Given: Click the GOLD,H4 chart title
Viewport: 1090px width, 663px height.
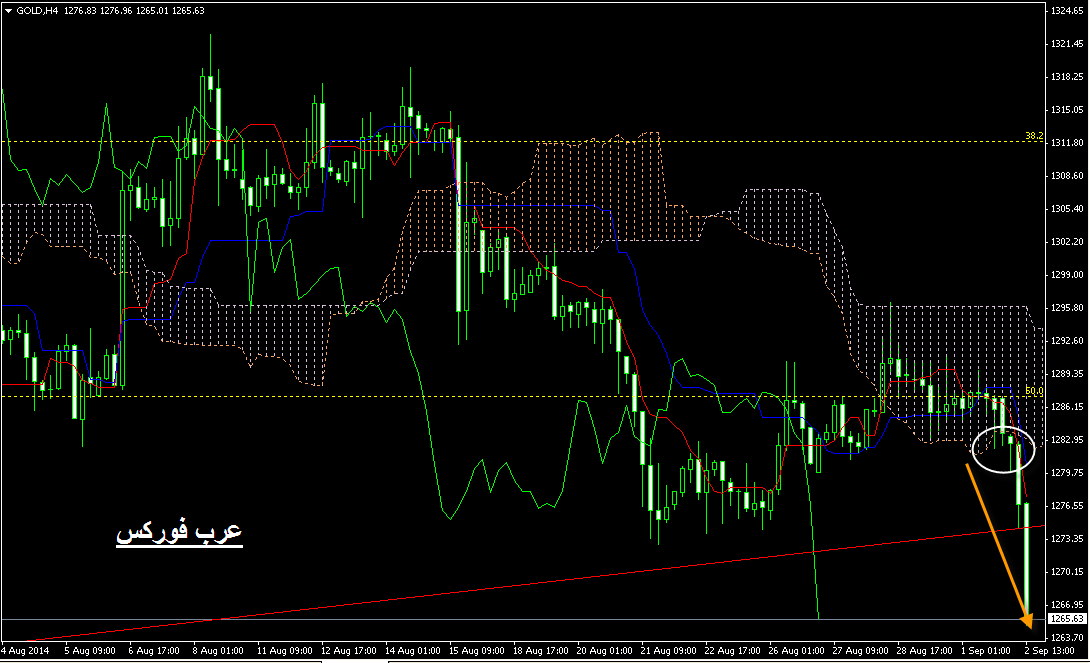Looking at the screenshot, I should pos(38,11).
